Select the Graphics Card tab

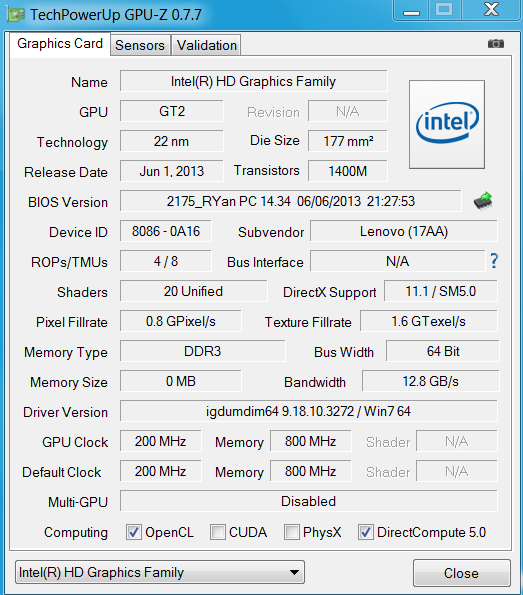pos(60,44)
